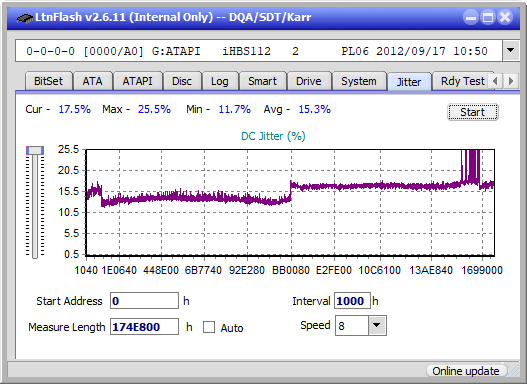The width and height of the screenshot is (527, 384).
Task: Expand the drive selection dropdown
Action: (x=511, y=50)
